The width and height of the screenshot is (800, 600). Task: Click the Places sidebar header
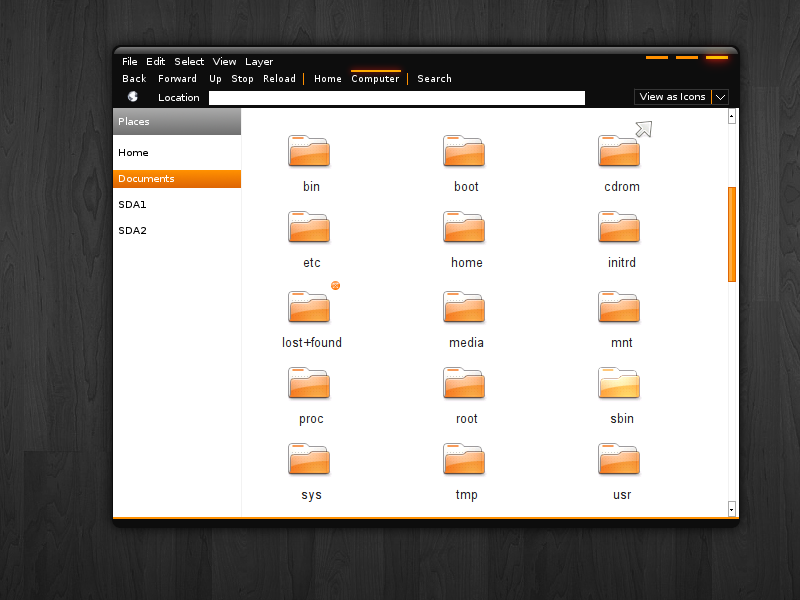[x=177, y=121]
